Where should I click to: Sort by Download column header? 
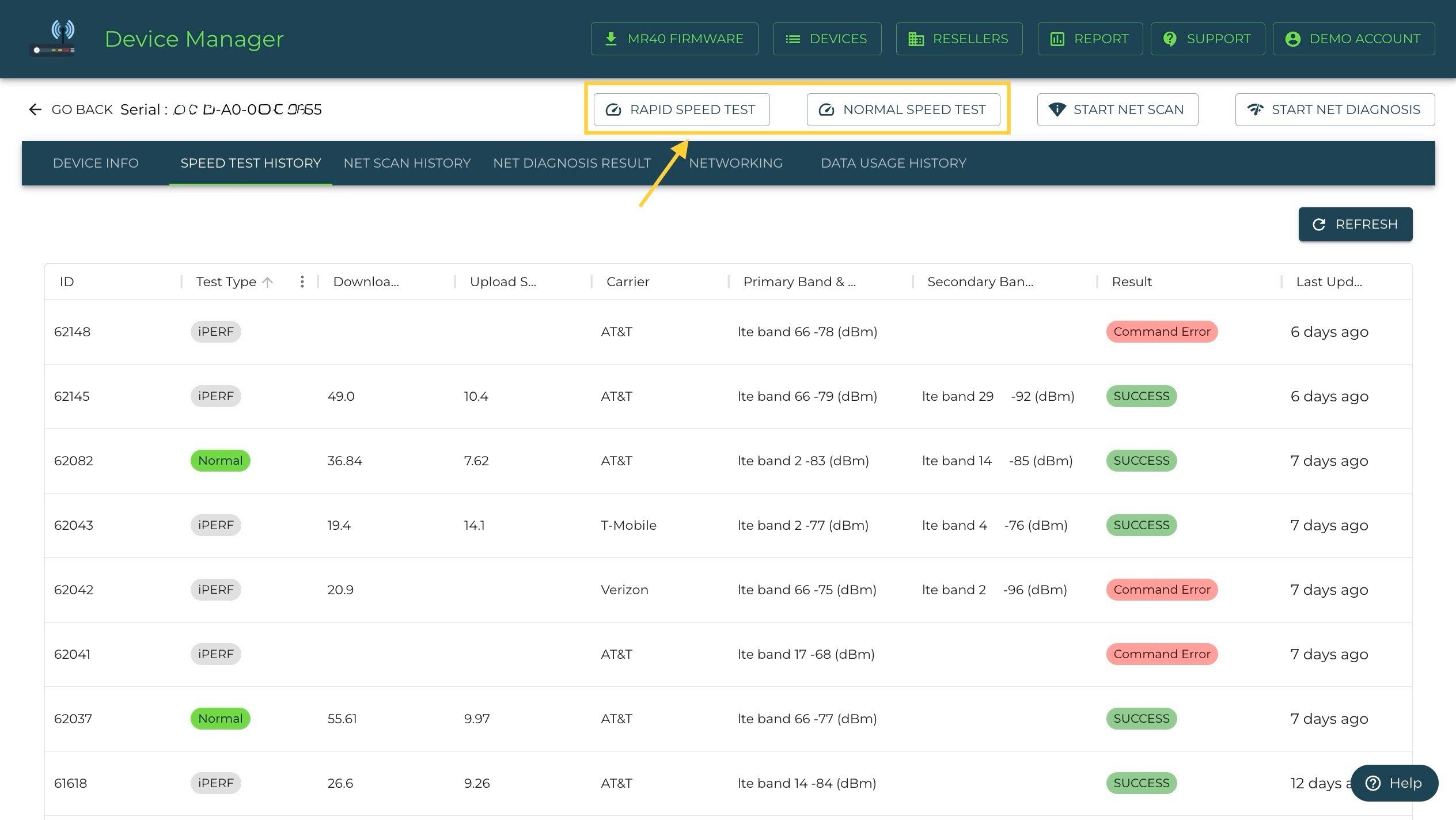(x=366, y=282)
